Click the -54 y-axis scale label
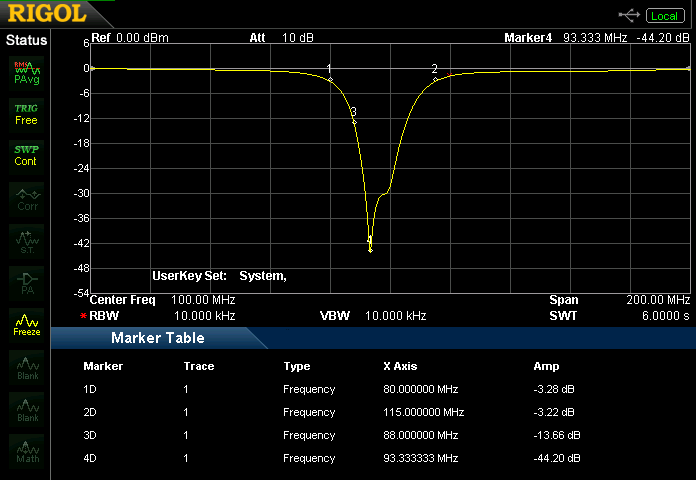Image resolution: width=696 pixels, height=480 pixels. pos(82,293)
